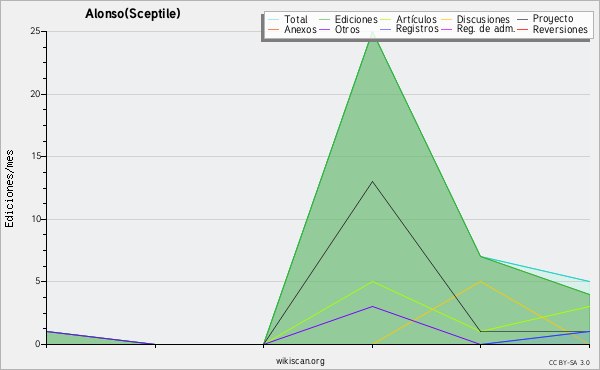Click the red Reversiones line swatch

pos(522,29)
